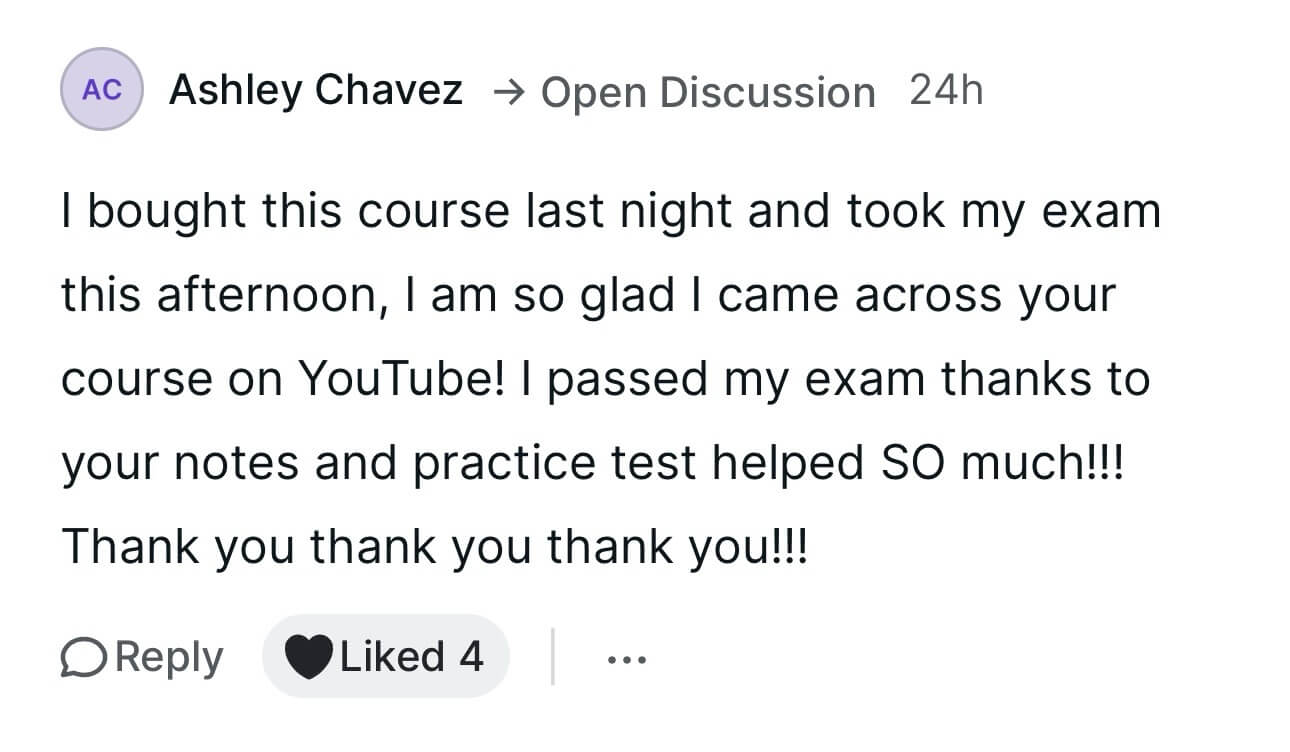Click the word Liked
This screenshot has height=752, width=1290.
(392, 657)
